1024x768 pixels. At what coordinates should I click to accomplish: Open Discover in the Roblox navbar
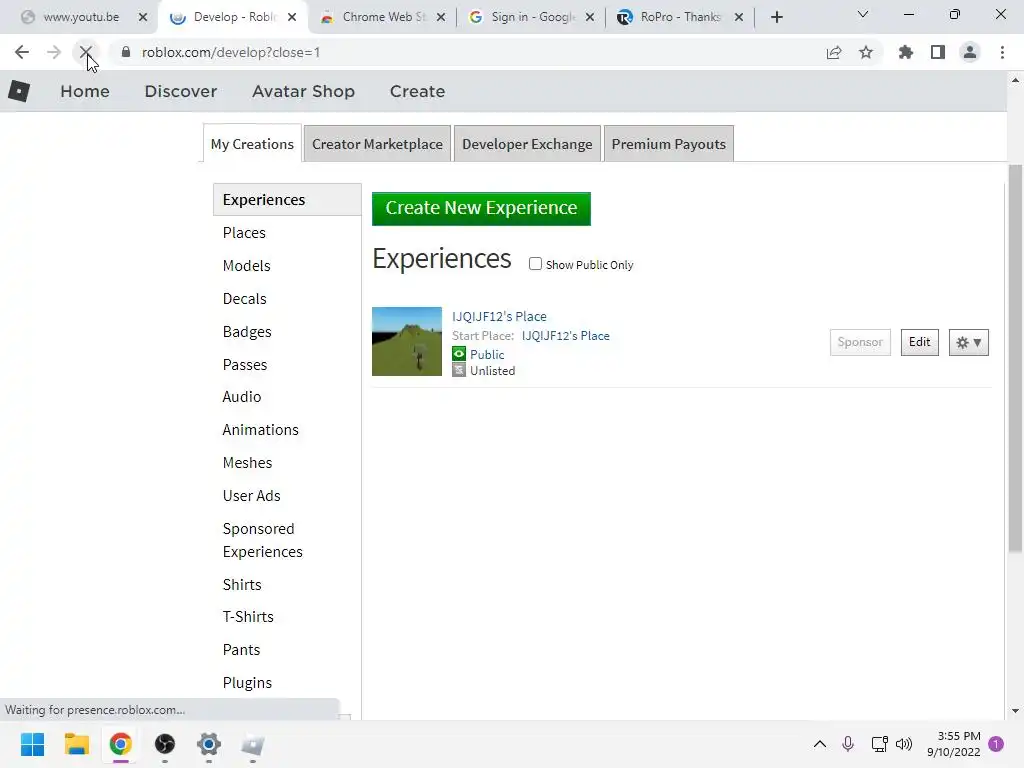click(181, 91)
